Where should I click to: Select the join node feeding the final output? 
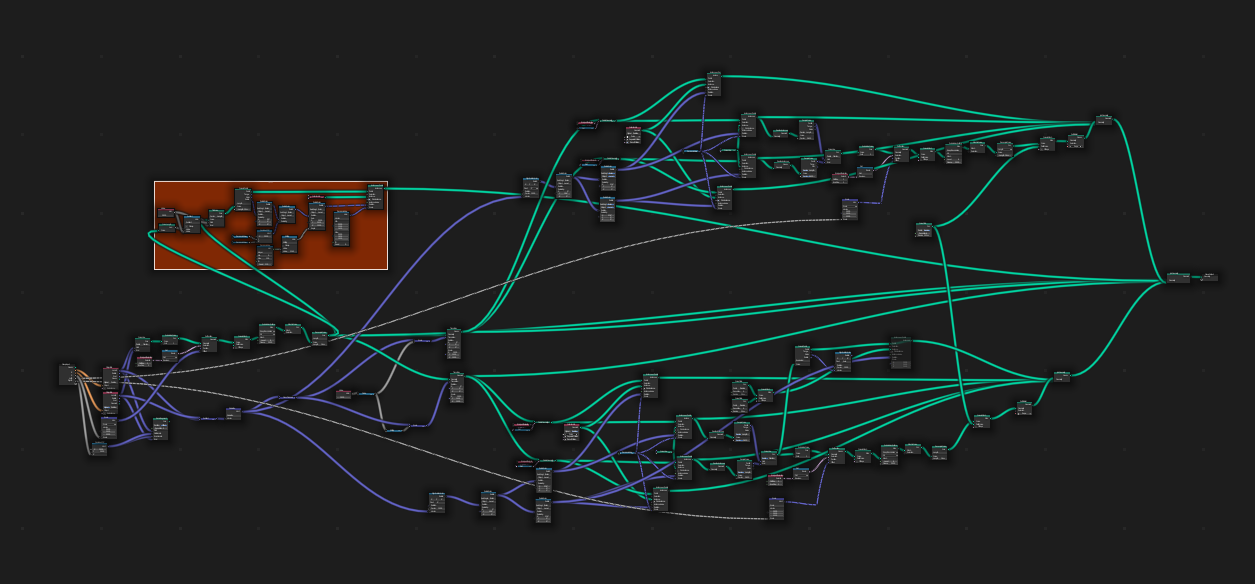(x=1178, y=277)
